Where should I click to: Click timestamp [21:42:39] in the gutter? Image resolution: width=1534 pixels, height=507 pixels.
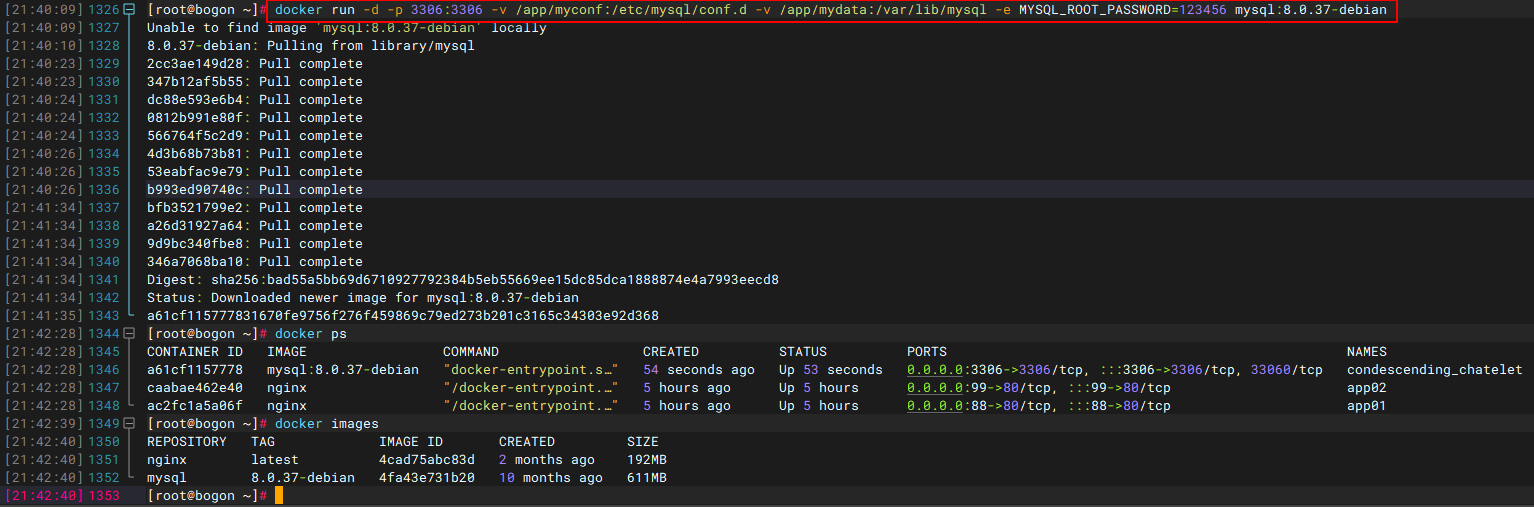pos(44,424)
